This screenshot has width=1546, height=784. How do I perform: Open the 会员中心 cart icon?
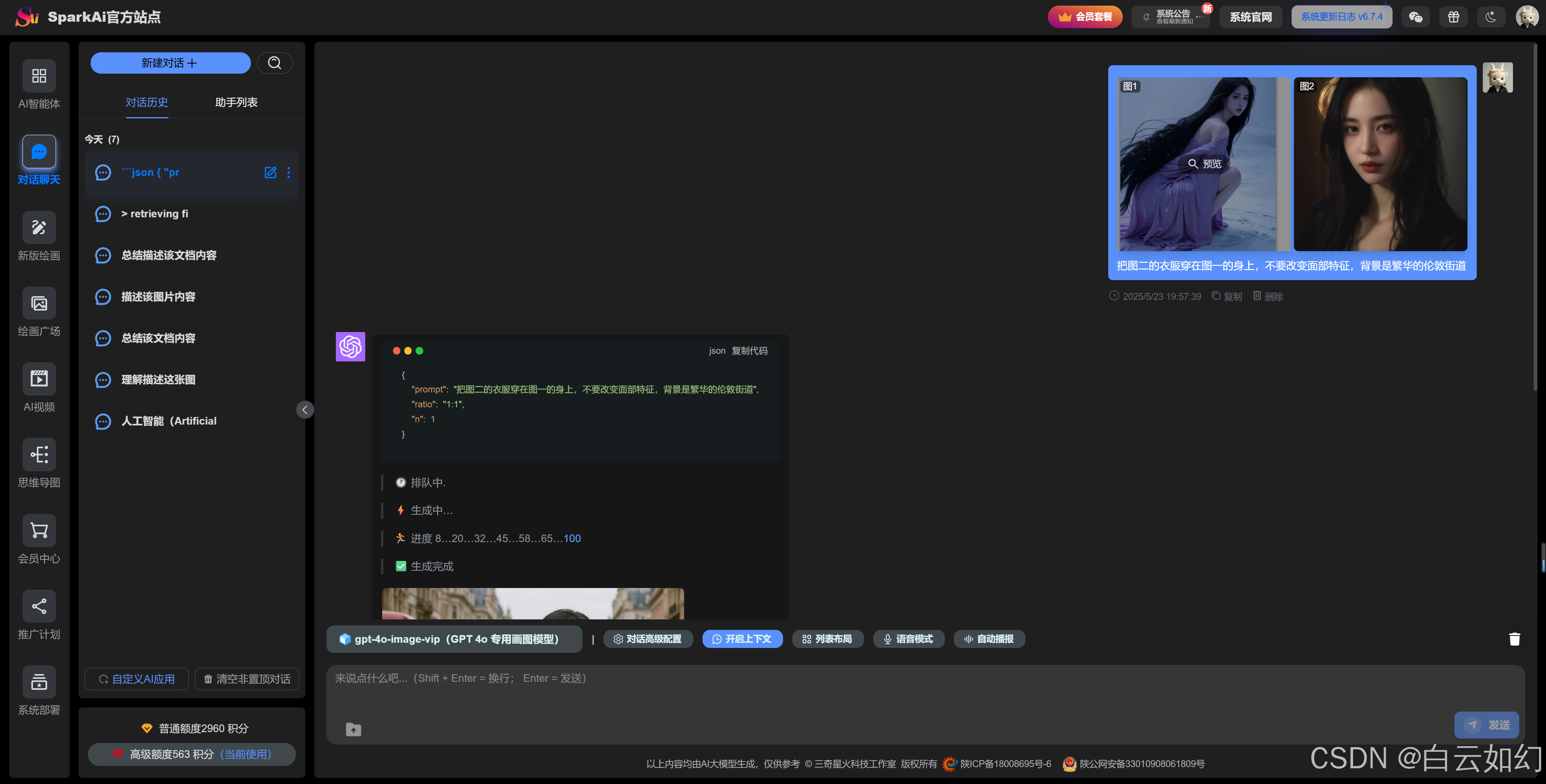click(39, 531)
